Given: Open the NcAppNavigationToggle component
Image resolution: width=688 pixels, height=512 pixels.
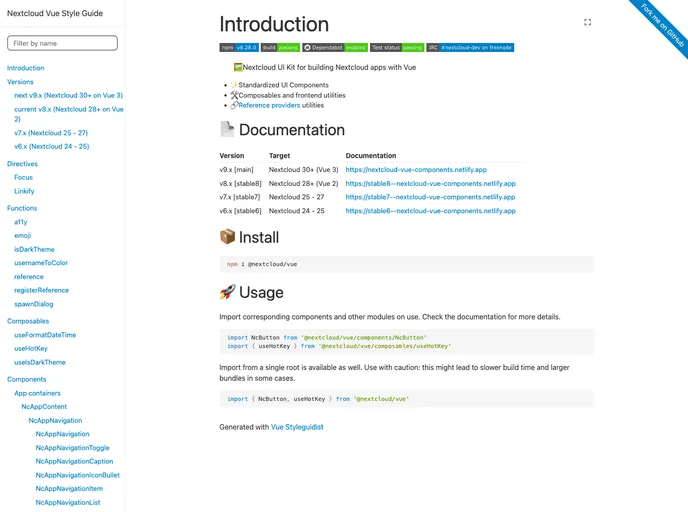Looking at the screenshot, I should click(x=72, y=448).
